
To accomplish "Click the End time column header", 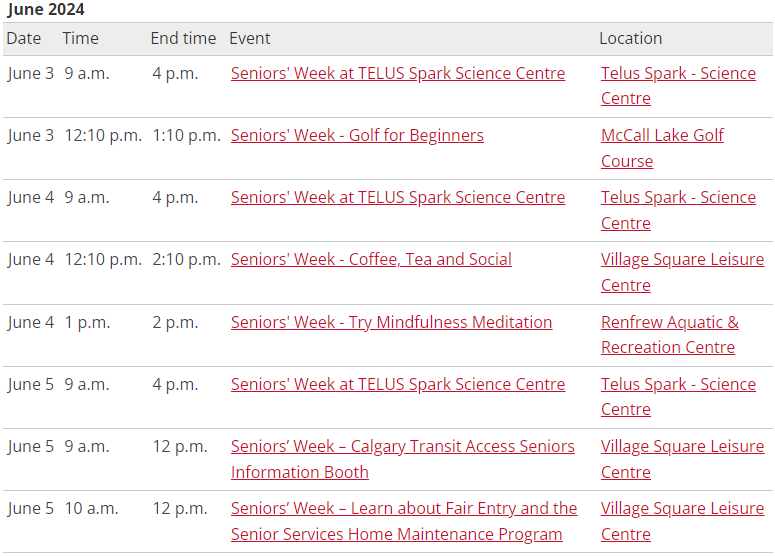I will click(x=183, y=39).
